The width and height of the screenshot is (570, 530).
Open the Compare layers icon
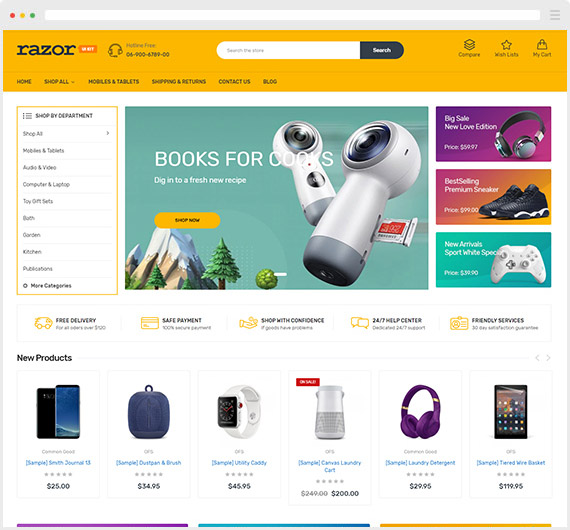coord(469,45)
